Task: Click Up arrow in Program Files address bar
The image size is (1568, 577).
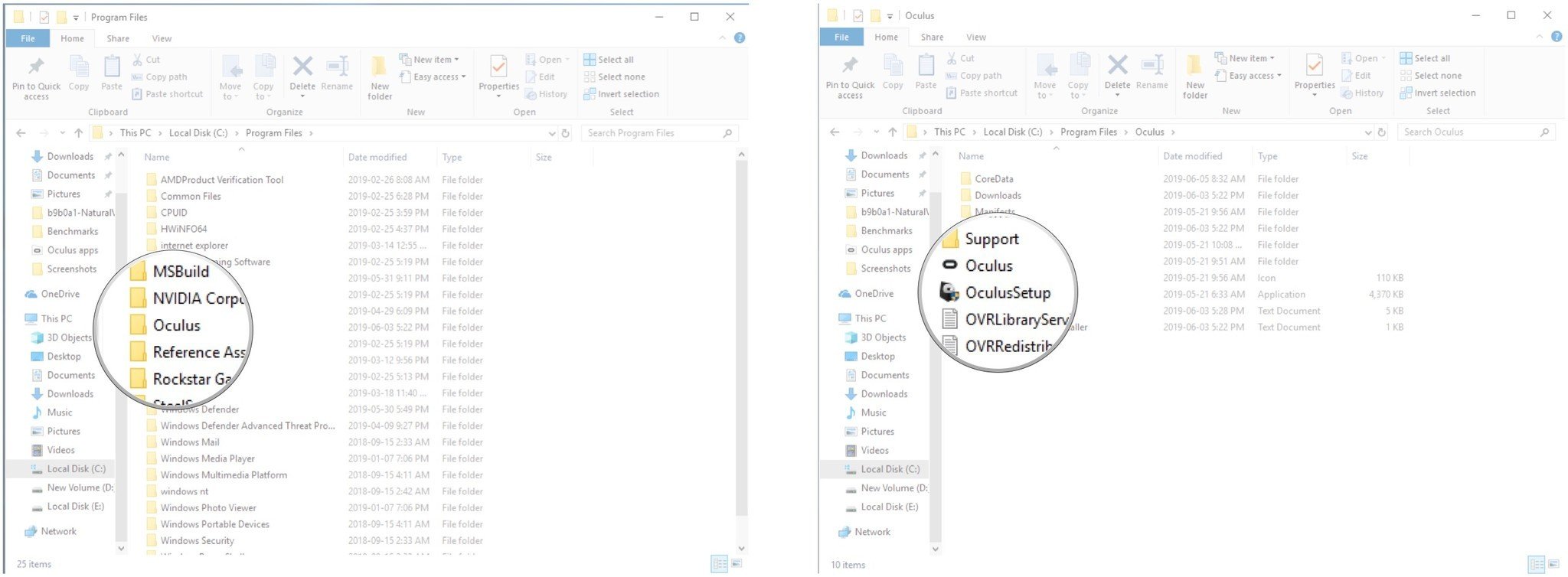Action: tap(78, 133)
